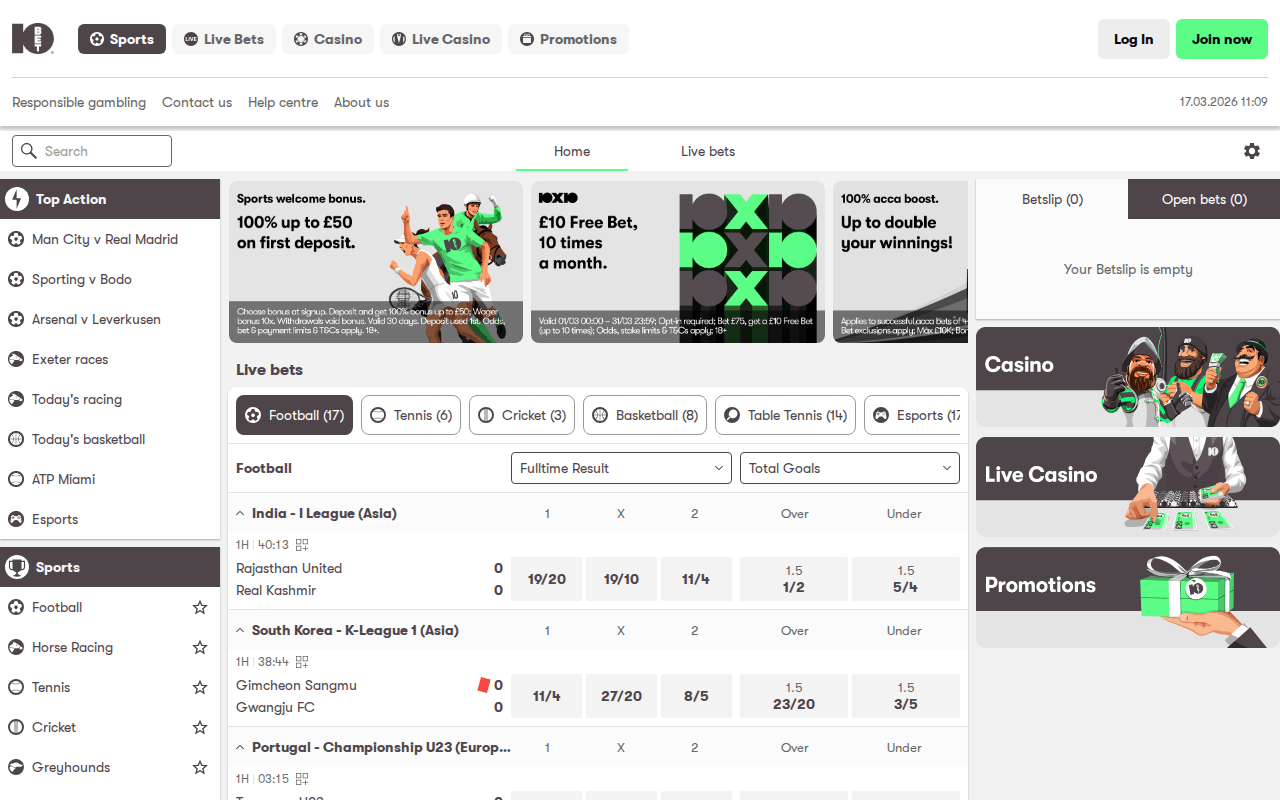The height and width of the screenshot is (800, 1280).
Task: Open settings via the gear icon
Action: [1252, 150]
